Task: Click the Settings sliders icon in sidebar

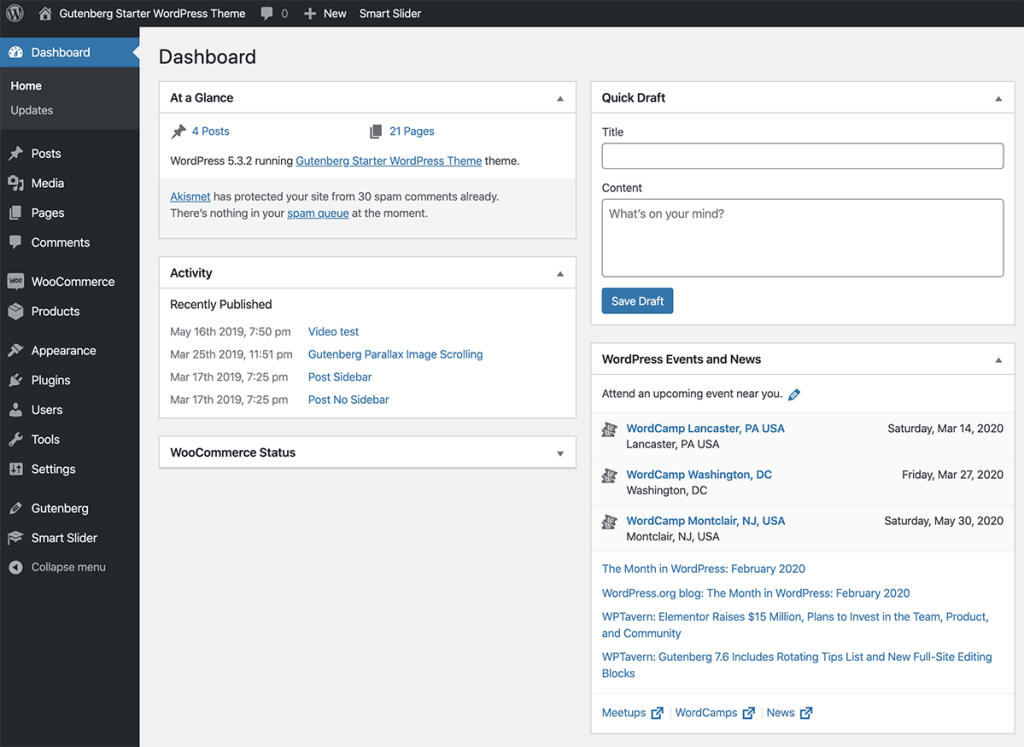Action: pyautogui.click(x=16, y=469)
